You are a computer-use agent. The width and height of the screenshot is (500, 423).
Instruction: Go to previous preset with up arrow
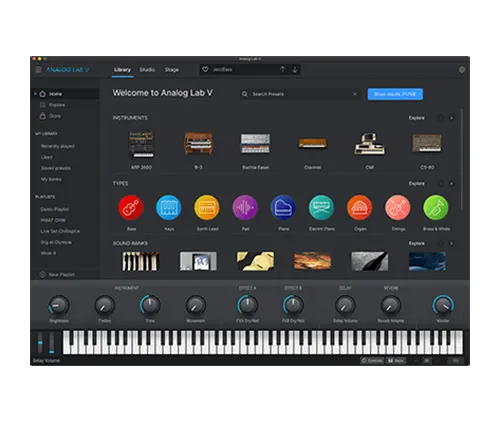click(x=283, y=69)
